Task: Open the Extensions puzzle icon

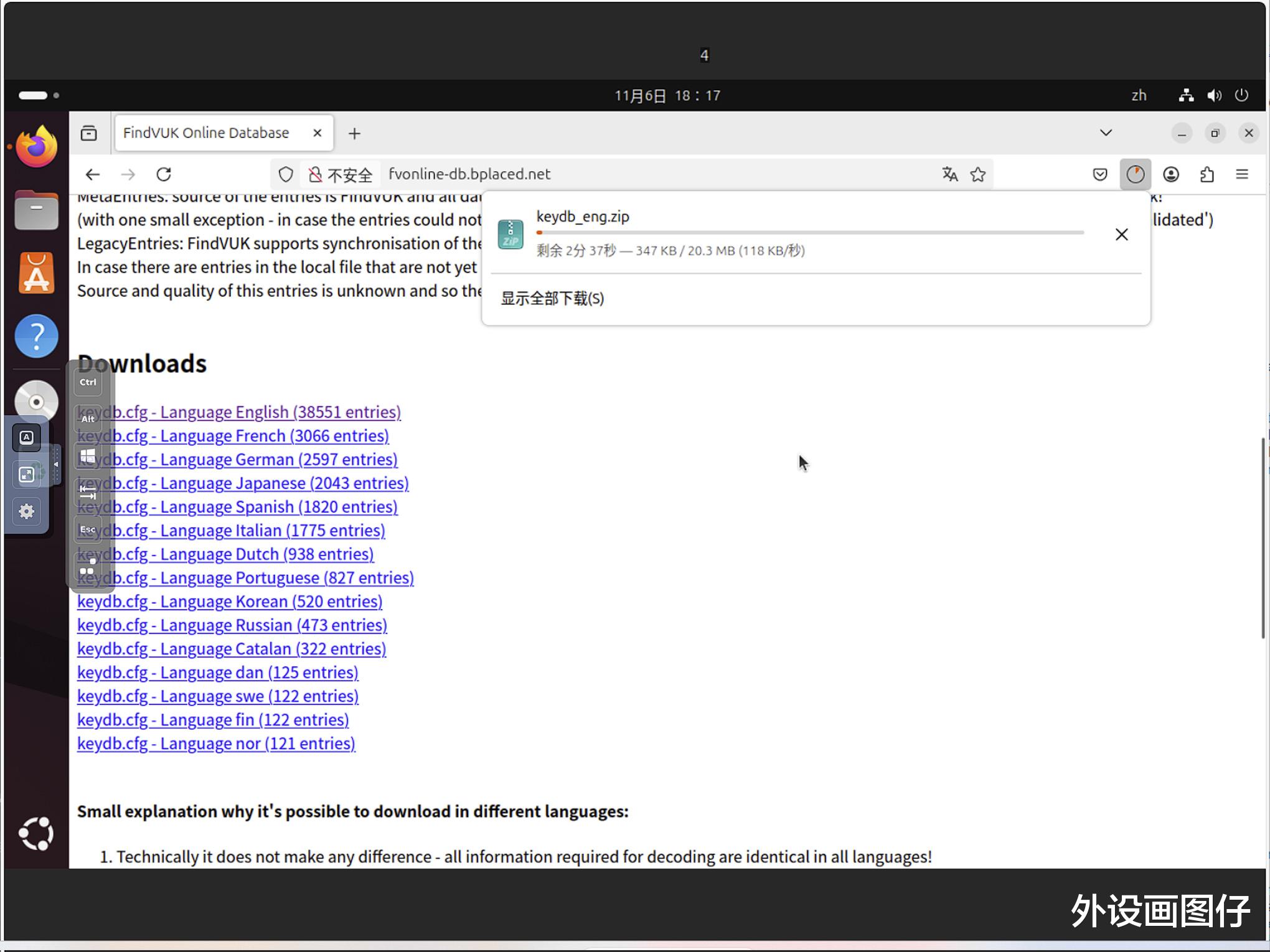Action: [1206, 174]
